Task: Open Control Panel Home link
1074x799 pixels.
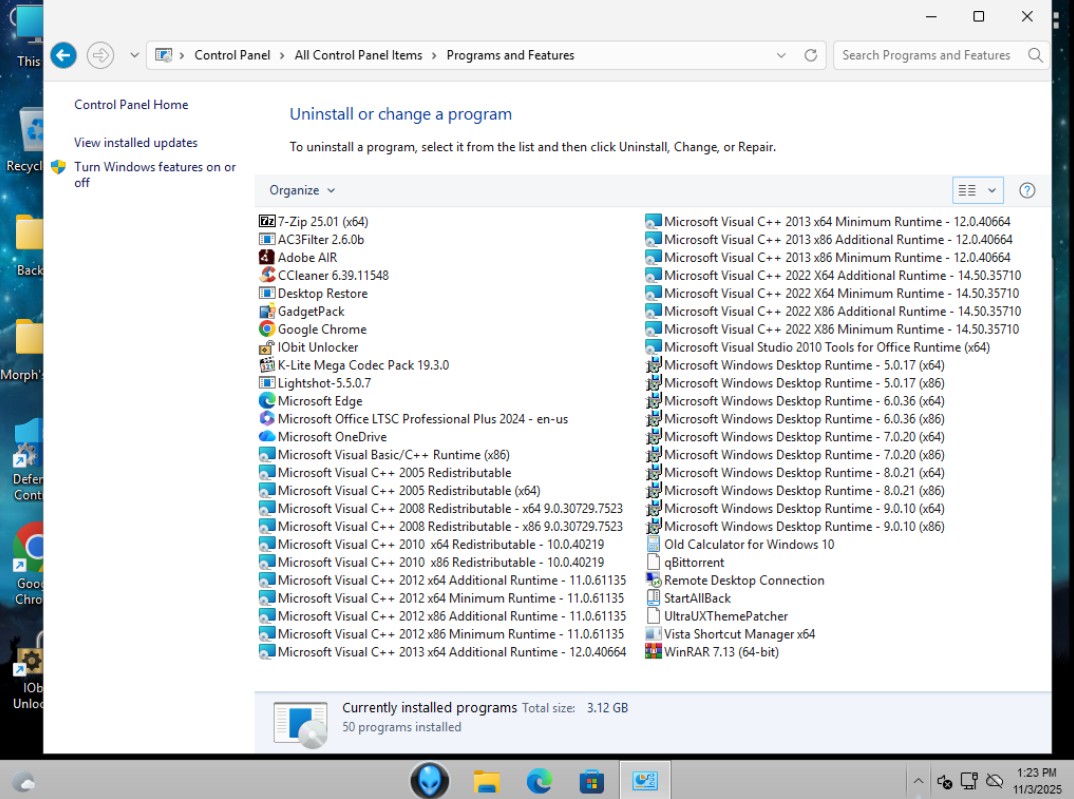Action: (131, 105)
